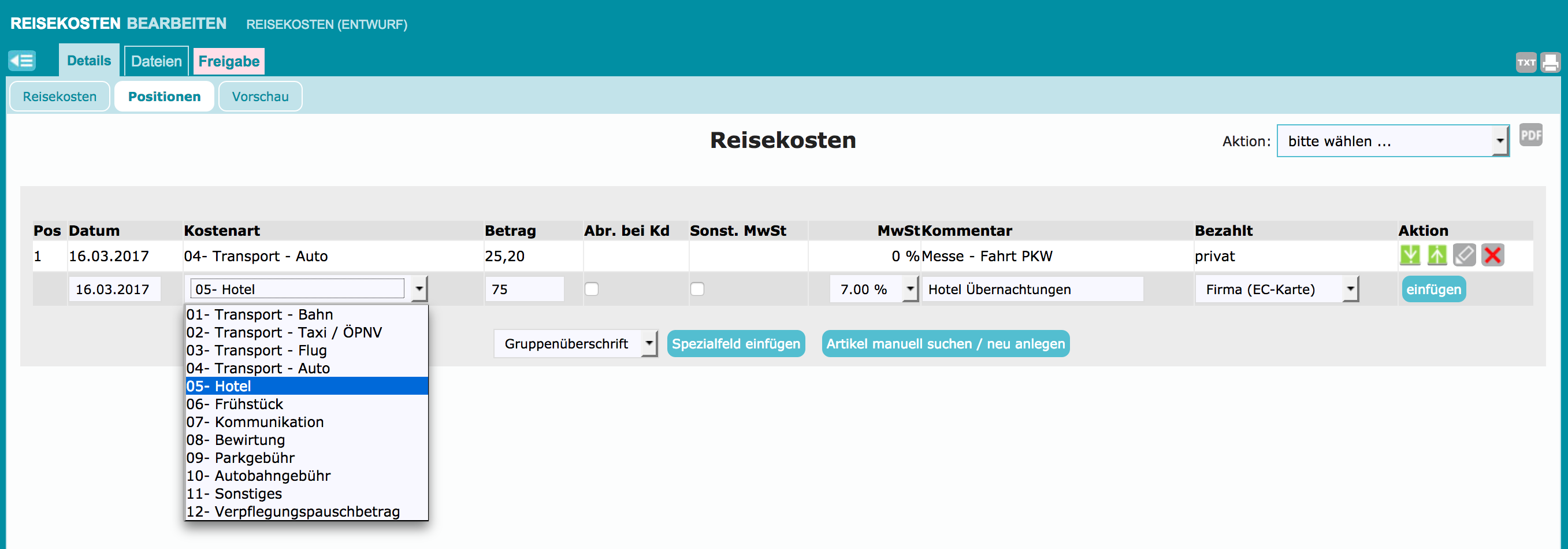The image size is (1568, 549).
Task: Open the Vorschau sub-tab
Action: (260, 97)
